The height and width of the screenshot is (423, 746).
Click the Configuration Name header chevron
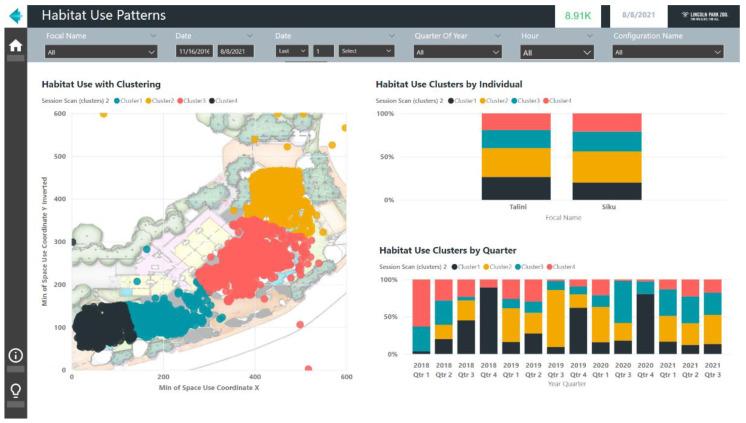(x=717, y=36)
